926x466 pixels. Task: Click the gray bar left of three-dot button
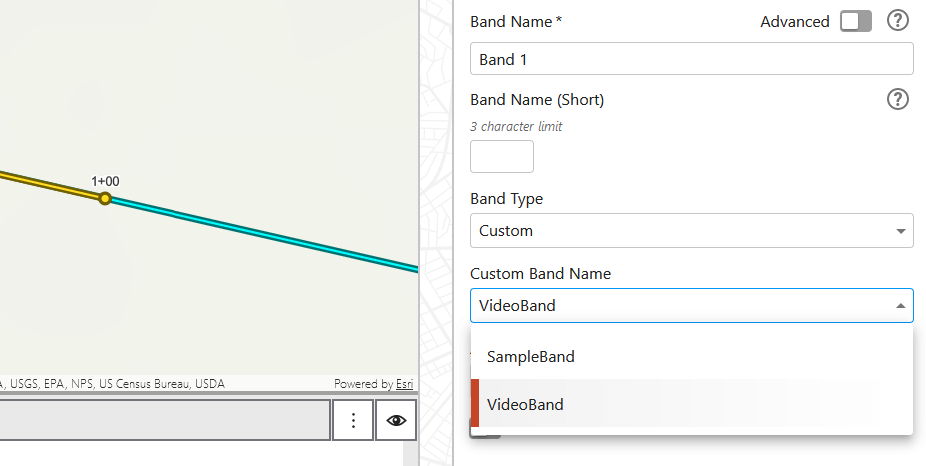[165, 421]
